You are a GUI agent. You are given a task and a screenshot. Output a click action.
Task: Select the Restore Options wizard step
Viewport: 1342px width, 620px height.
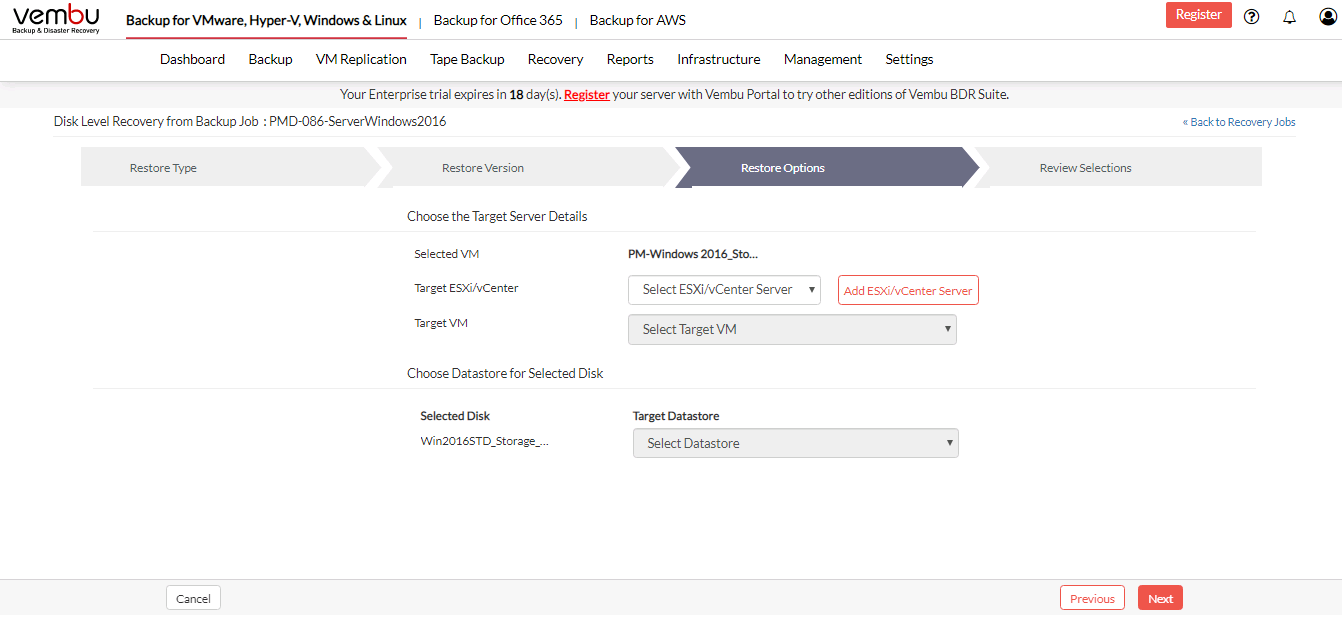826,168
